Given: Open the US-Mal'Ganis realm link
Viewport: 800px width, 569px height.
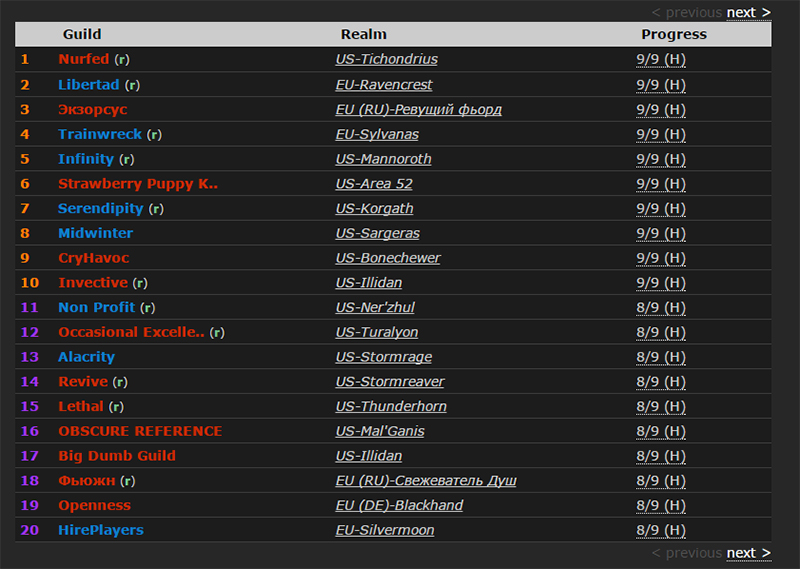Looking at the screenshot, I should [380, 432].
